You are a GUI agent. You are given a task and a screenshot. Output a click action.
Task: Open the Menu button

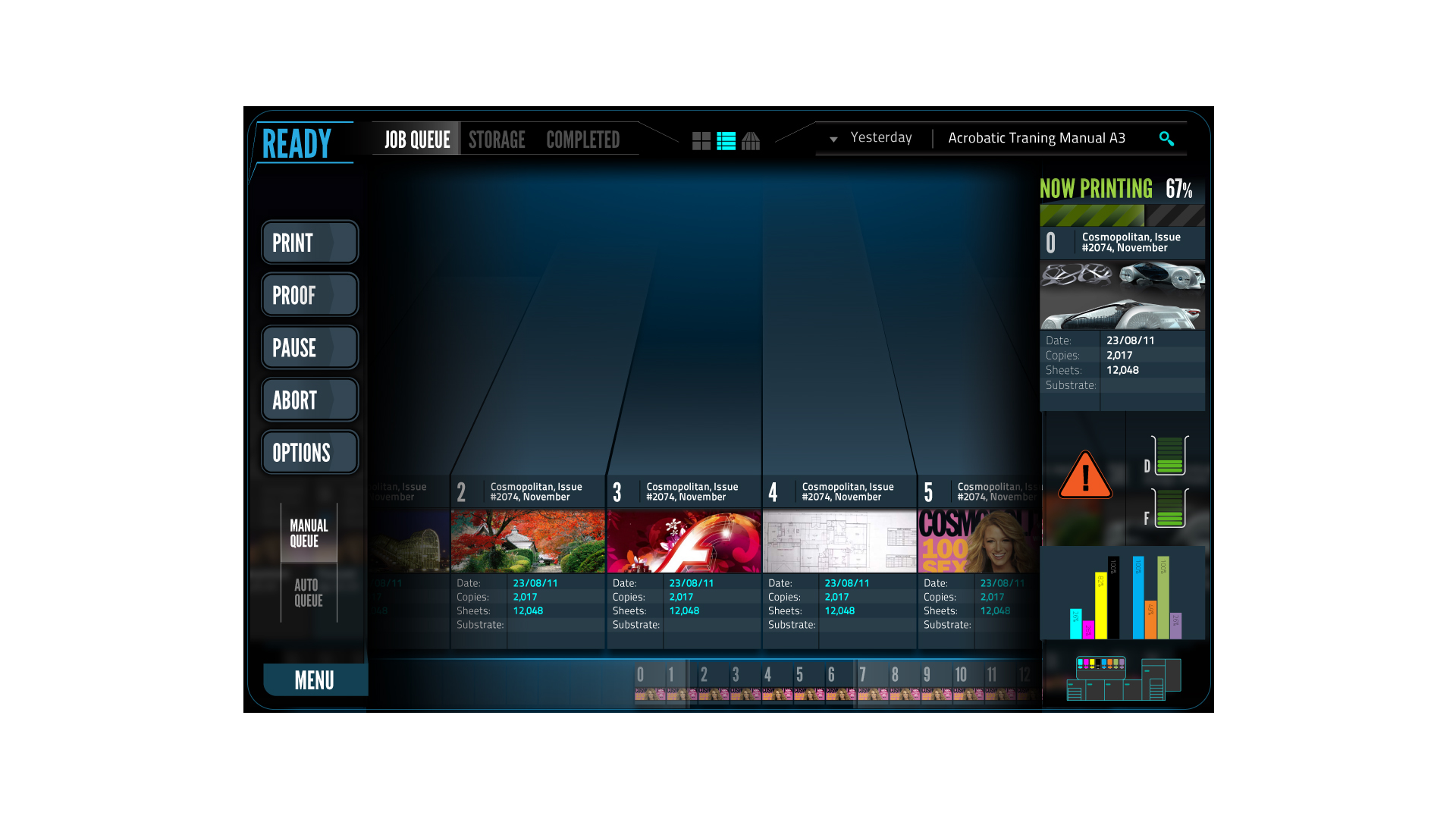pos(315,680)
